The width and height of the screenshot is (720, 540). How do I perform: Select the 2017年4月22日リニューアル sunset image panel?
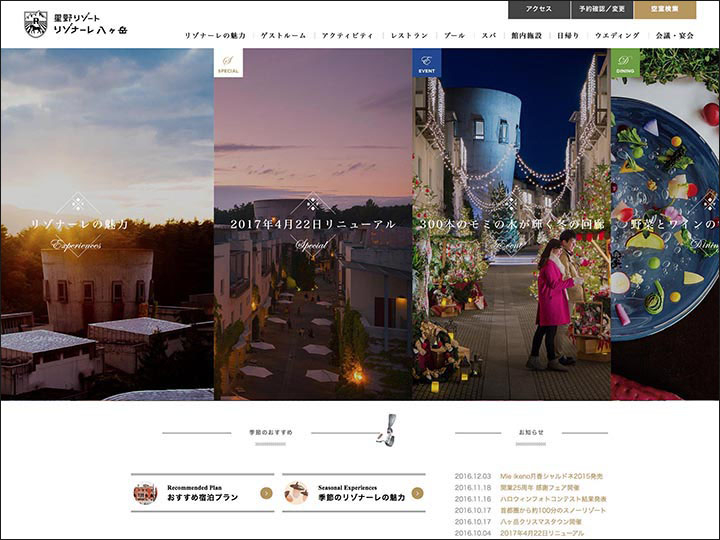click(x=313, y=225)
